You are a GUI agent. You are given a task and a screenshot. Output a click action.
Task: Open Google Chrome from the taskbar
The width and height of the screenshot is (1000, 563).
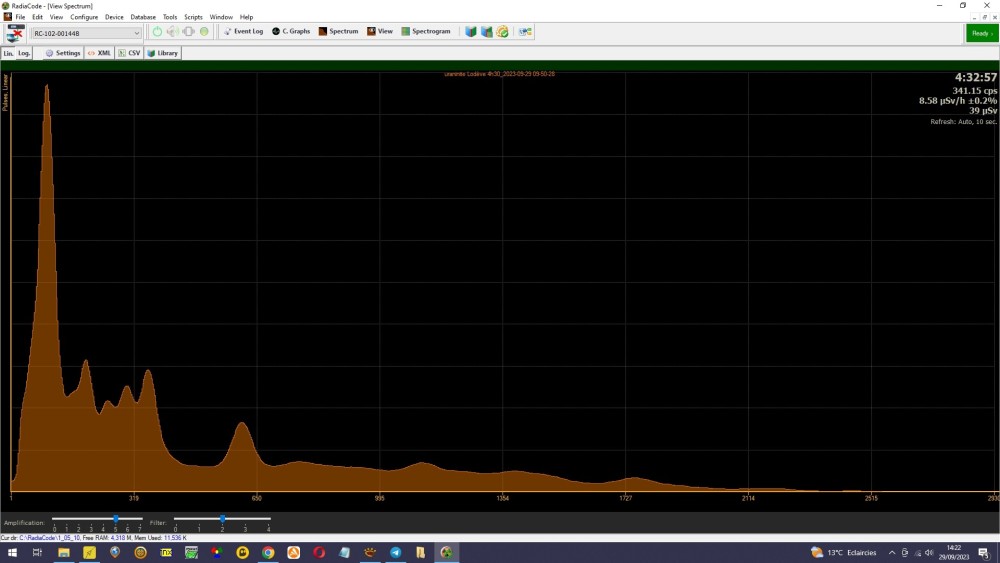(x=268, y=552)
